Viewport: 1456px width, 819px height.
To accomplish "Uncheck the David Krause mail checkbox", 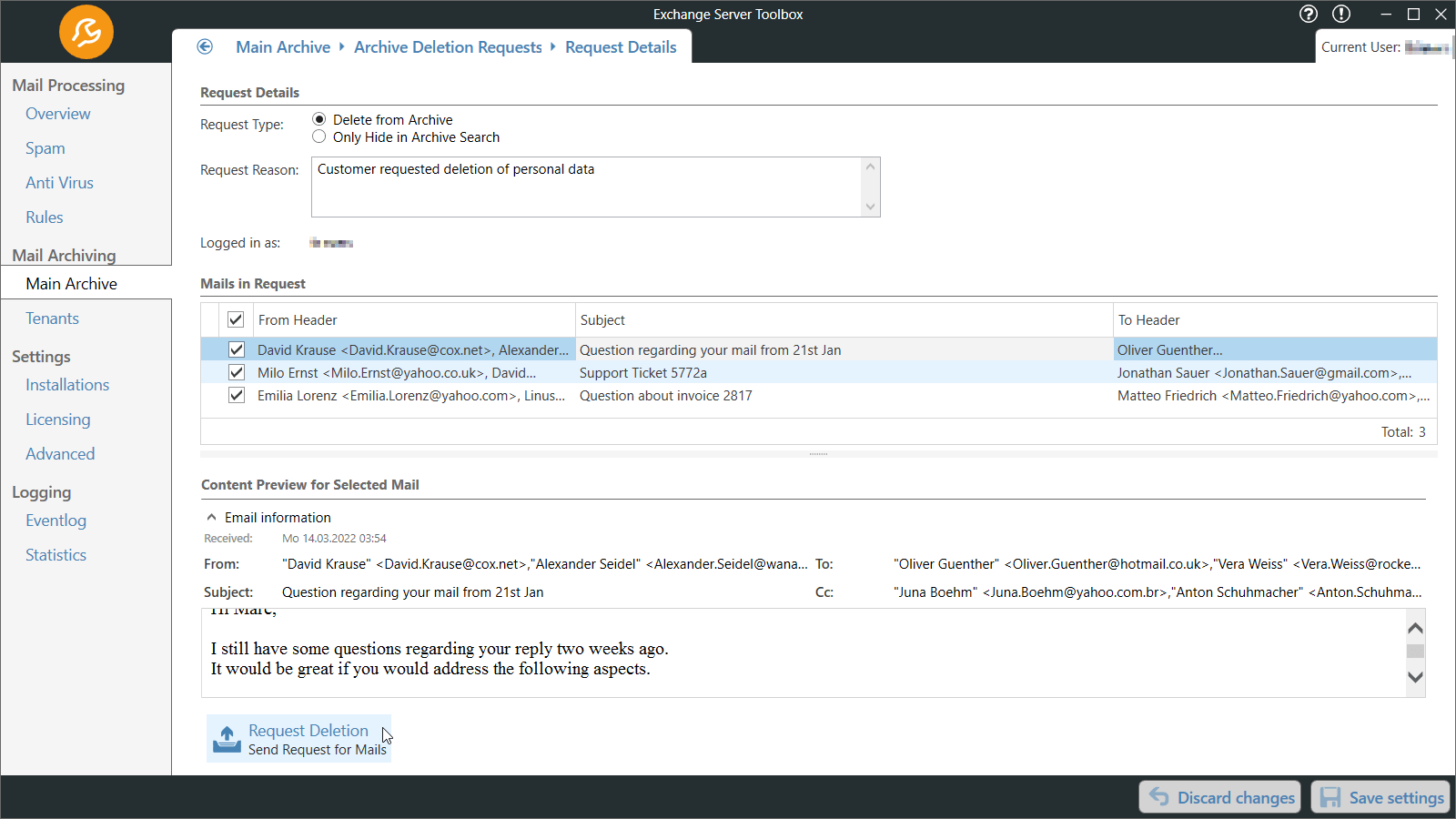I will (237, 349).
